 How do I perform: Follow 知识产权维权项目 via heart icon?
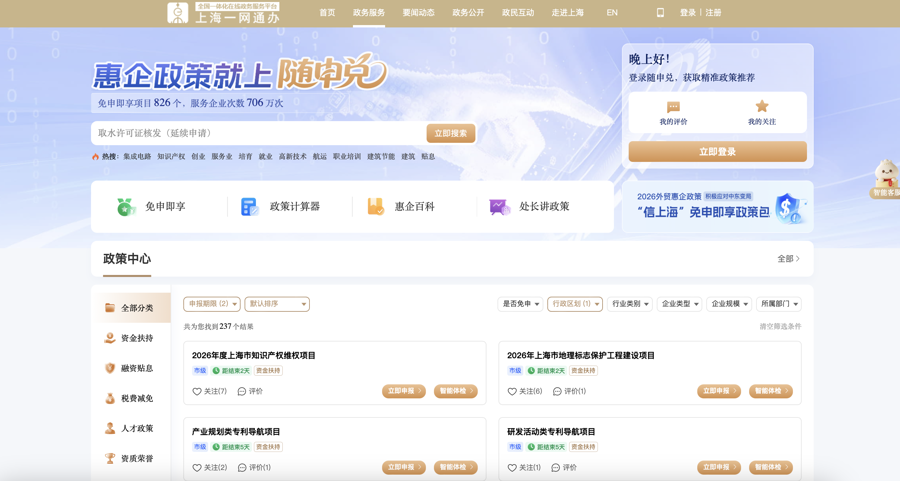[197, 391]
